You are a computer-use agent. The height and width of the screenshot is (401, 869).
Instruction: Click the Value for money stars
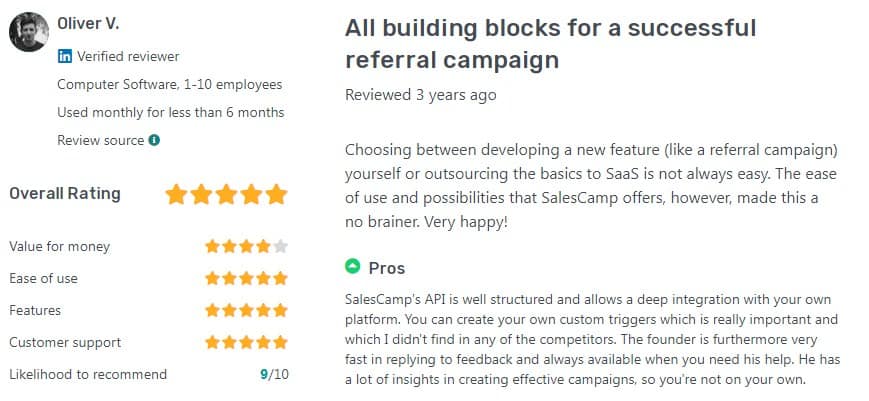246,246
